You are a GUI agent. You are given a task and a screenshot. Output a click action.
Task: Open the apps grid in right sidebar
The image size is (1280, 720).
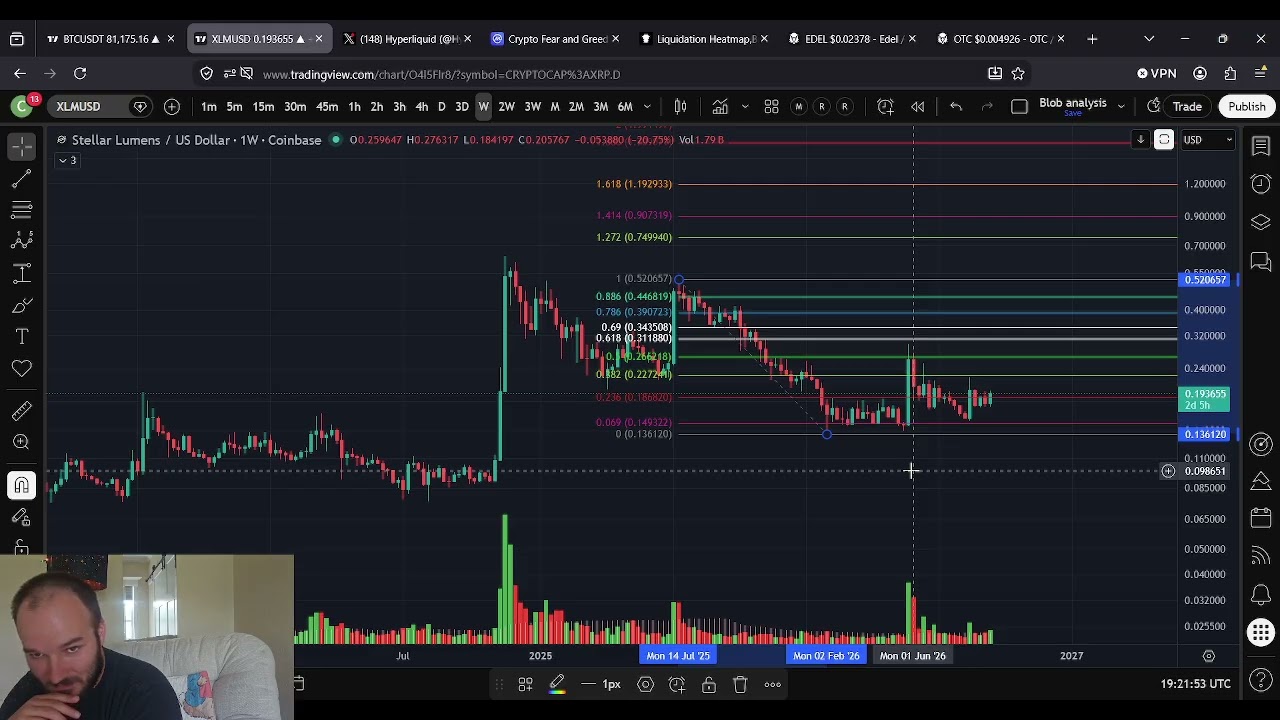(x=1261, y=632)
